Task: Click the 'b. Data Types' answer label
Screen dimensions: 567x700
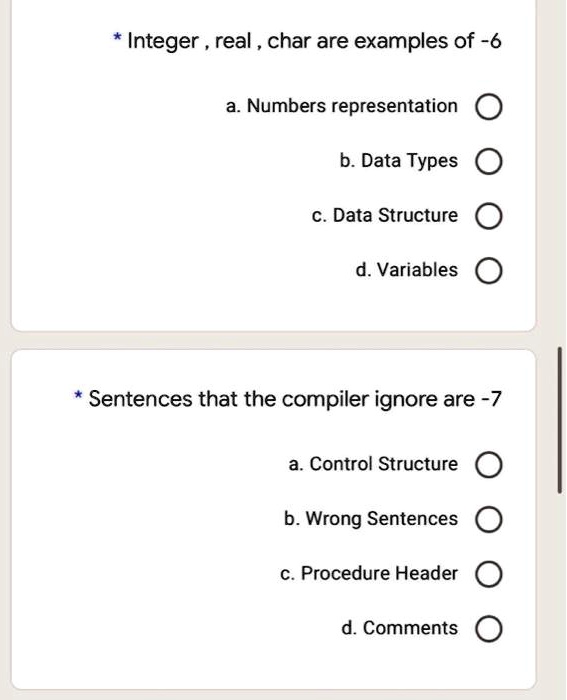Action: (399, 161)
